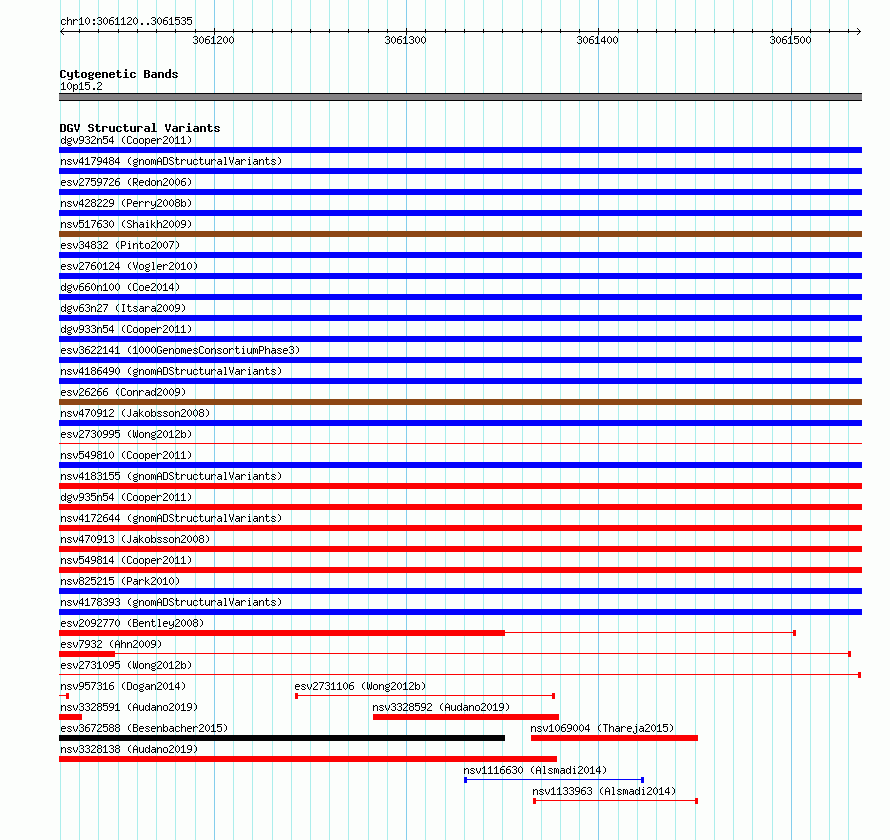Click the red nsv3328138 variant bar
890x840 pixels.
(x=308, y=759)
